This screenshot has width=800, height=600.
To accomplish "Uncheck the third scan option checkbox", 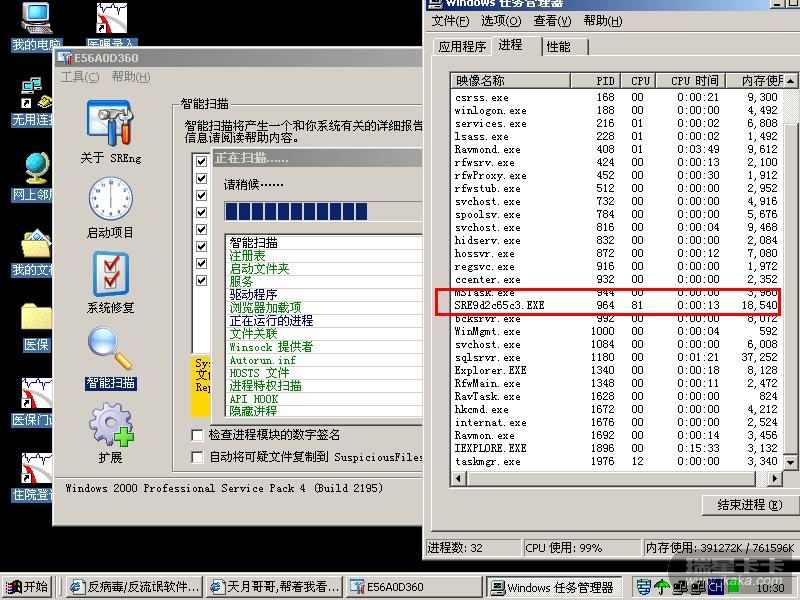I will pos(202,195).
